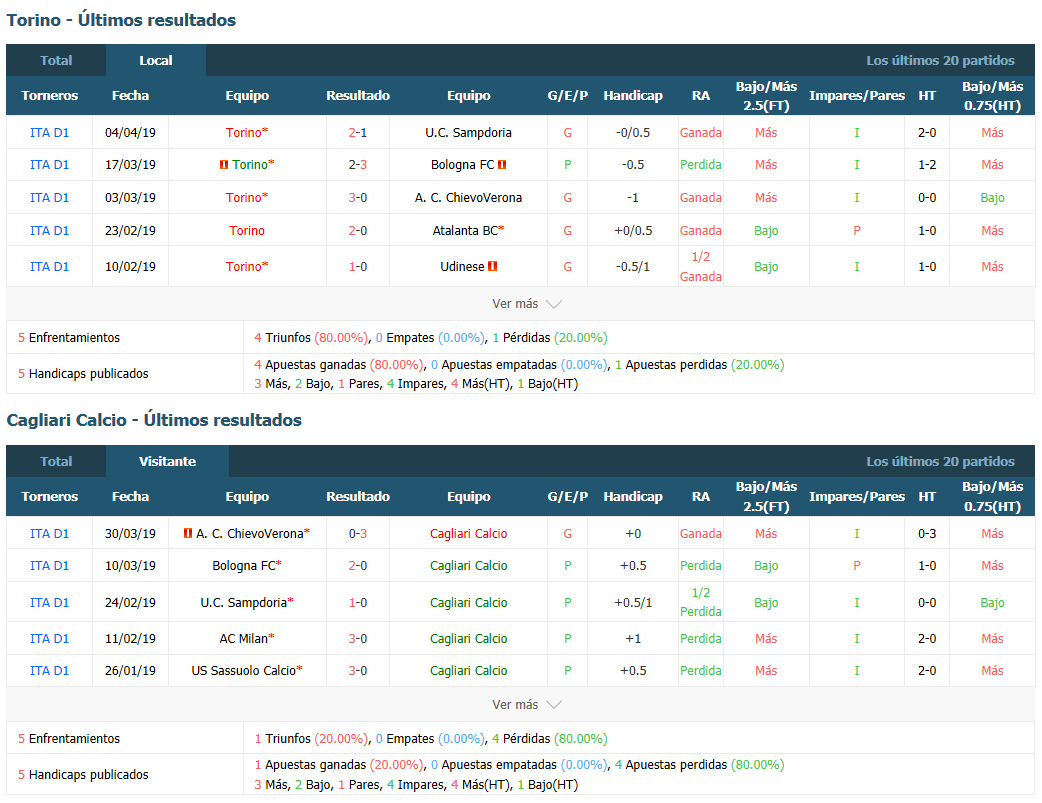Screen dimensions: 1042x803
Task: Click the 0-3 result in the Resultado column on 30/03/19
Action: tap(358, 534)
